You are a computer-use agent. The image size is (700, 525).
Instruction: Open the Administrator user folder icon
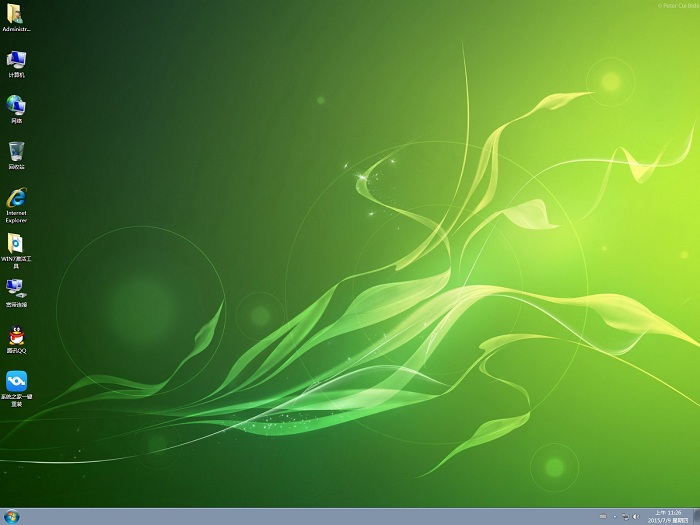16,13
